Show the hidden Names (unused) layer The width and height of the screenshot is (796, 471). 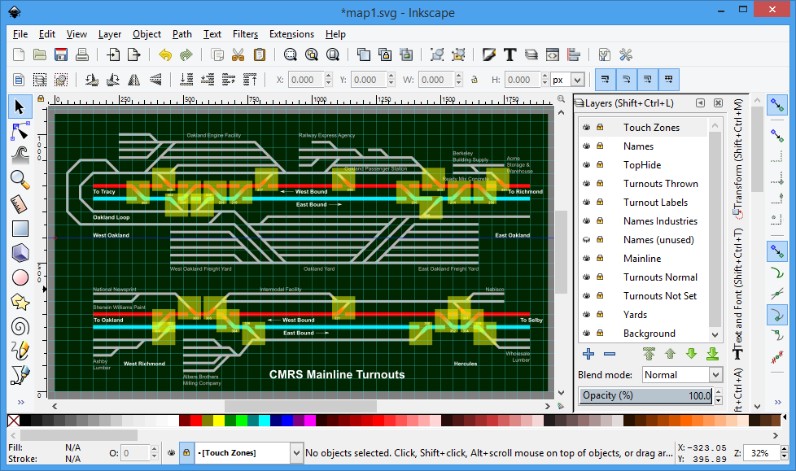[x=586, y=240]
